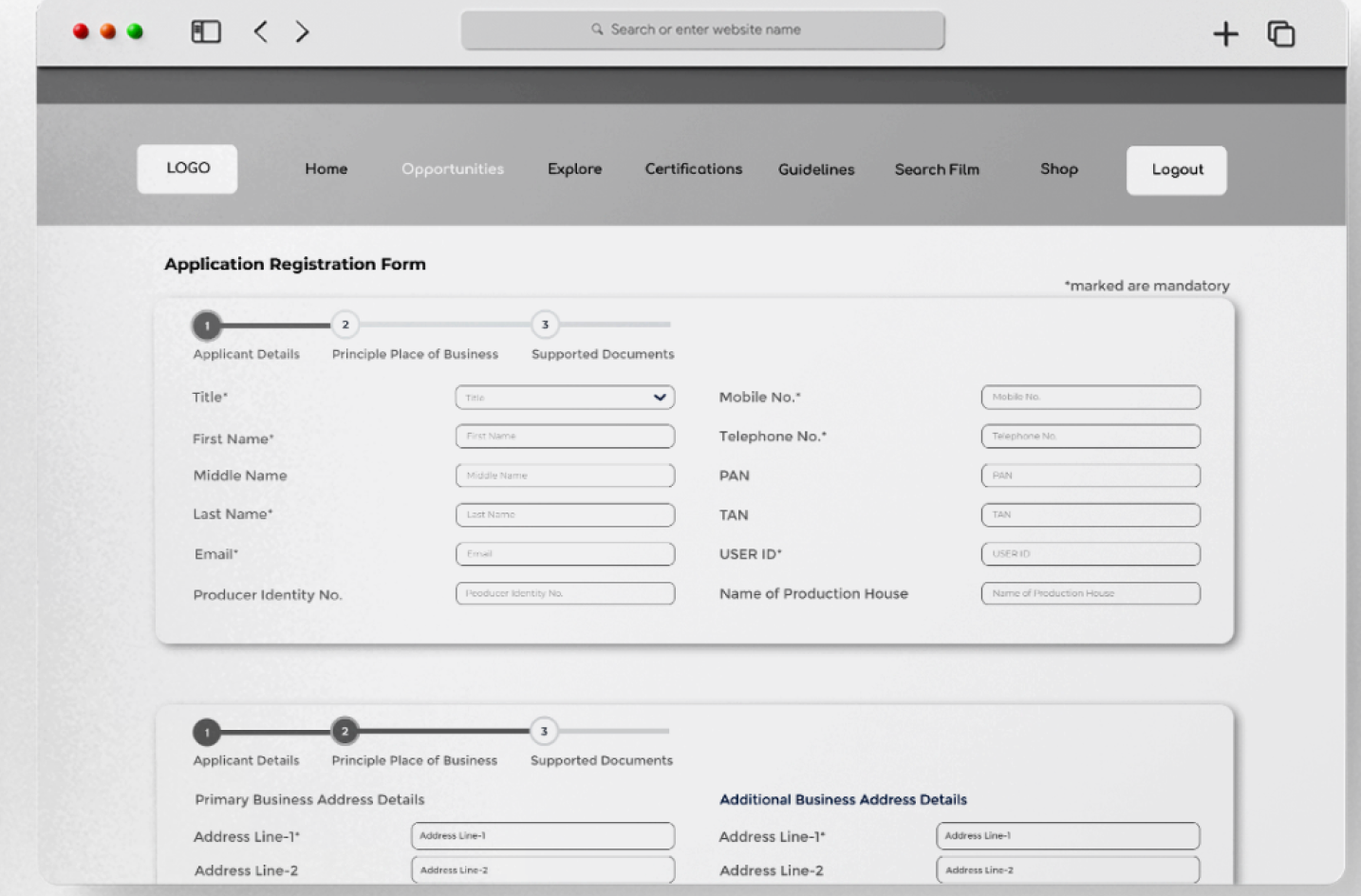Open the Search Film menu item

[x=937, y=170]
